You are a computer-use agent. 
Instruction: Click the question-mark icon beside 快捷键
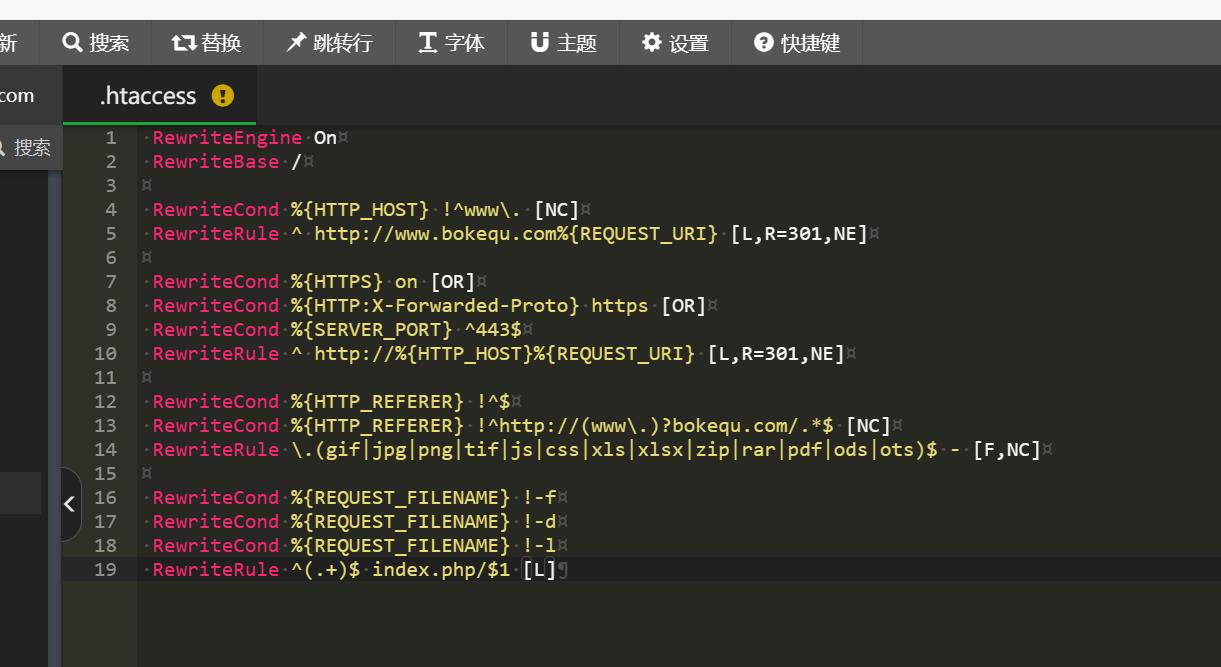tap(763, 43)
